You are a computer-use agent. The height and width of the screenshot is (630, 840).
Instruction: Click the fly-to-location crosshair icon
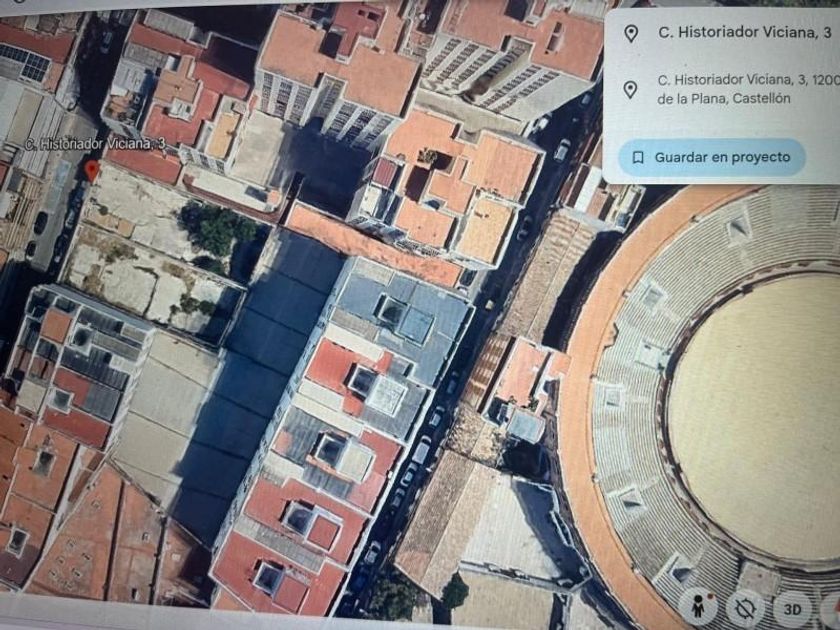point(745,608)
